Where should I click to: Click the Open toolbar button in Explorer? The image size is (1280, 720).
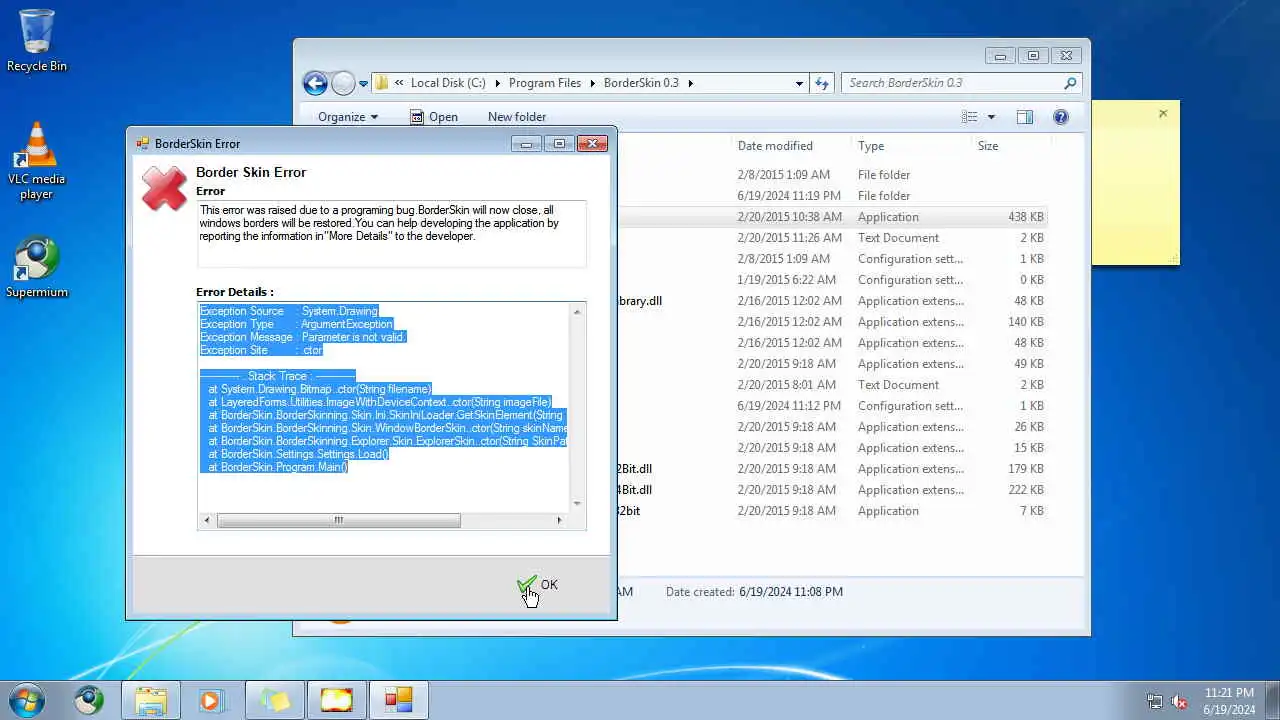[x=434, y=117]
